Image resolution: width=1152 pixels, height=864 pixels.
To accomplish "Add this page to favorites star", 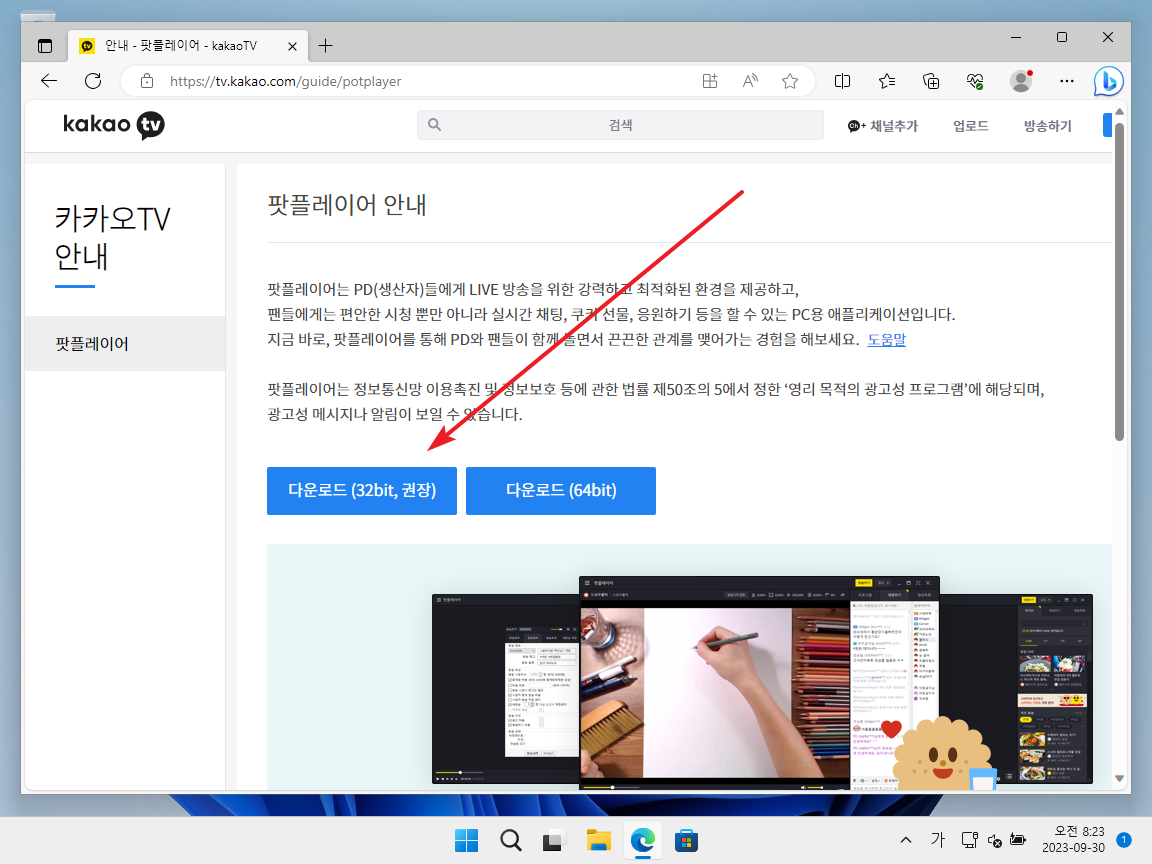I will [x=790, y=81].
